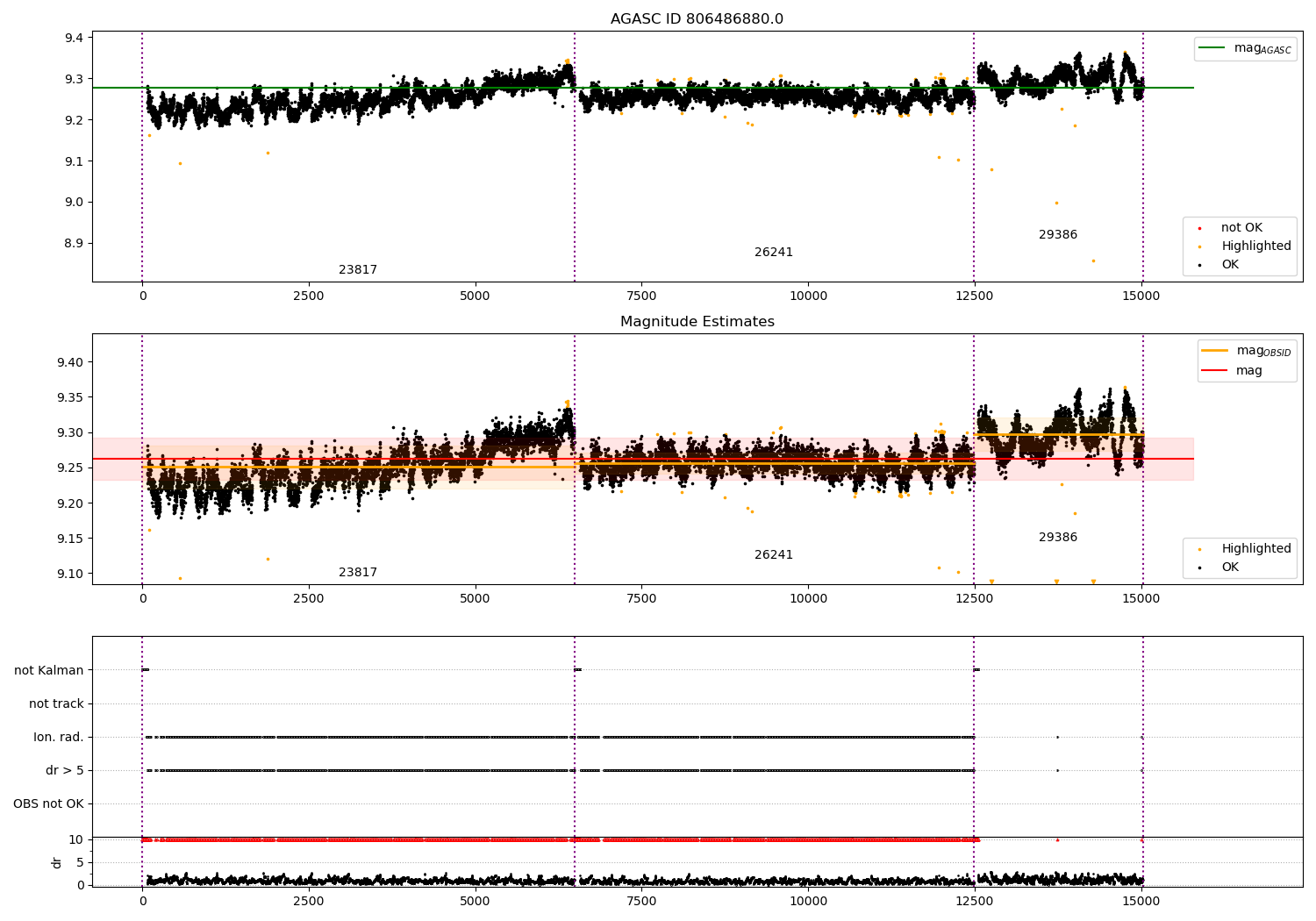The width and height of the screenshot is (1316, 921).
Task: Click the red 'mag' legend entry in the middle plot
Action: [x=1249, y=371]
